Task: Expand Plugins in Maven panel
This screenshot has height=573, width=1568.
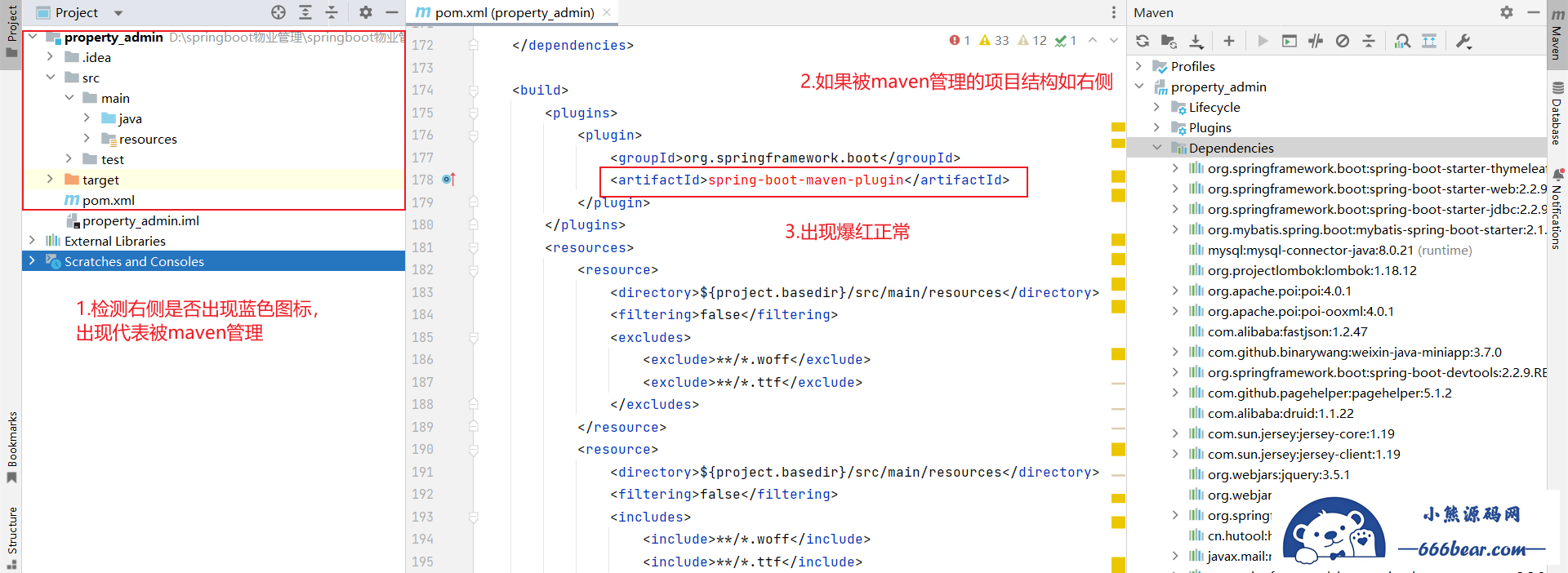Action: click(1157, 127)
